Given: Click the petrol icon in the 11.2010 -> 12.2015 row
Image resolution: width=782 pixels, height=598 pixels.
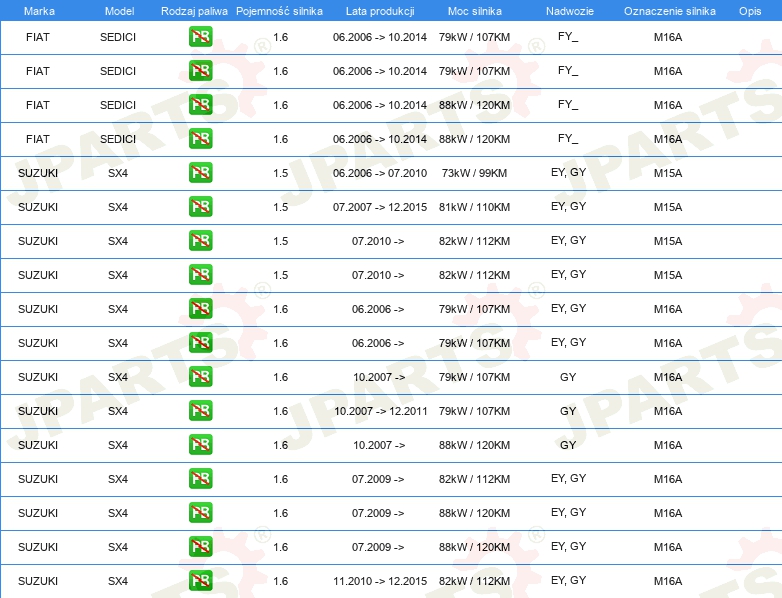Looking at the screenshot, I should point(200,581).
